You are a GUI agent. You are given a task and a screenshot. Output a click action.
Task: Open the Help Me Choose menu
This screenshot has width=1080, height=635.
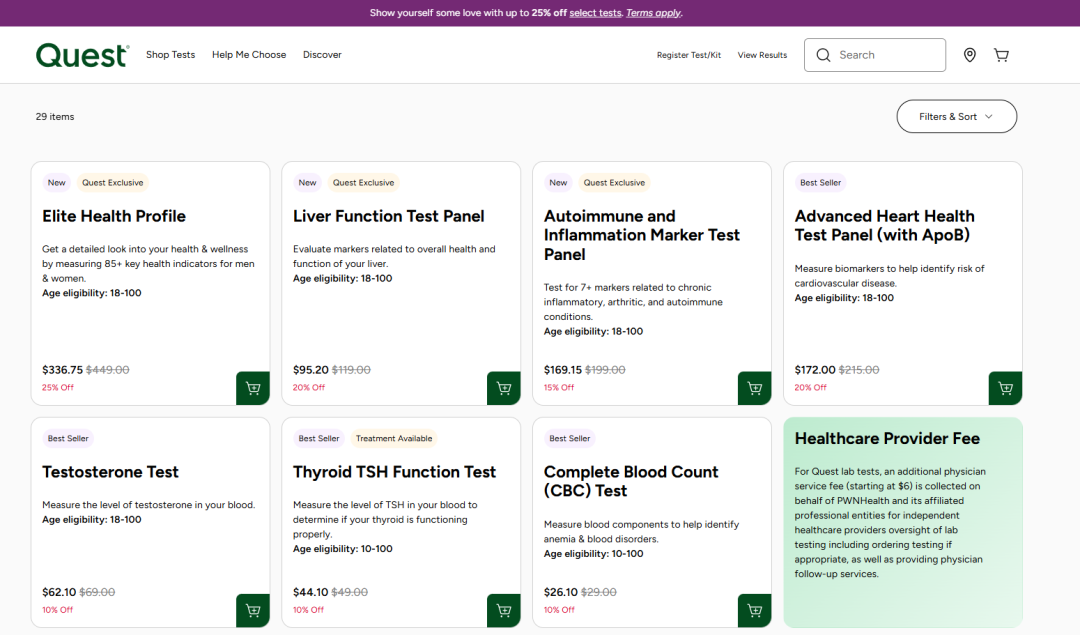point(249,55)
